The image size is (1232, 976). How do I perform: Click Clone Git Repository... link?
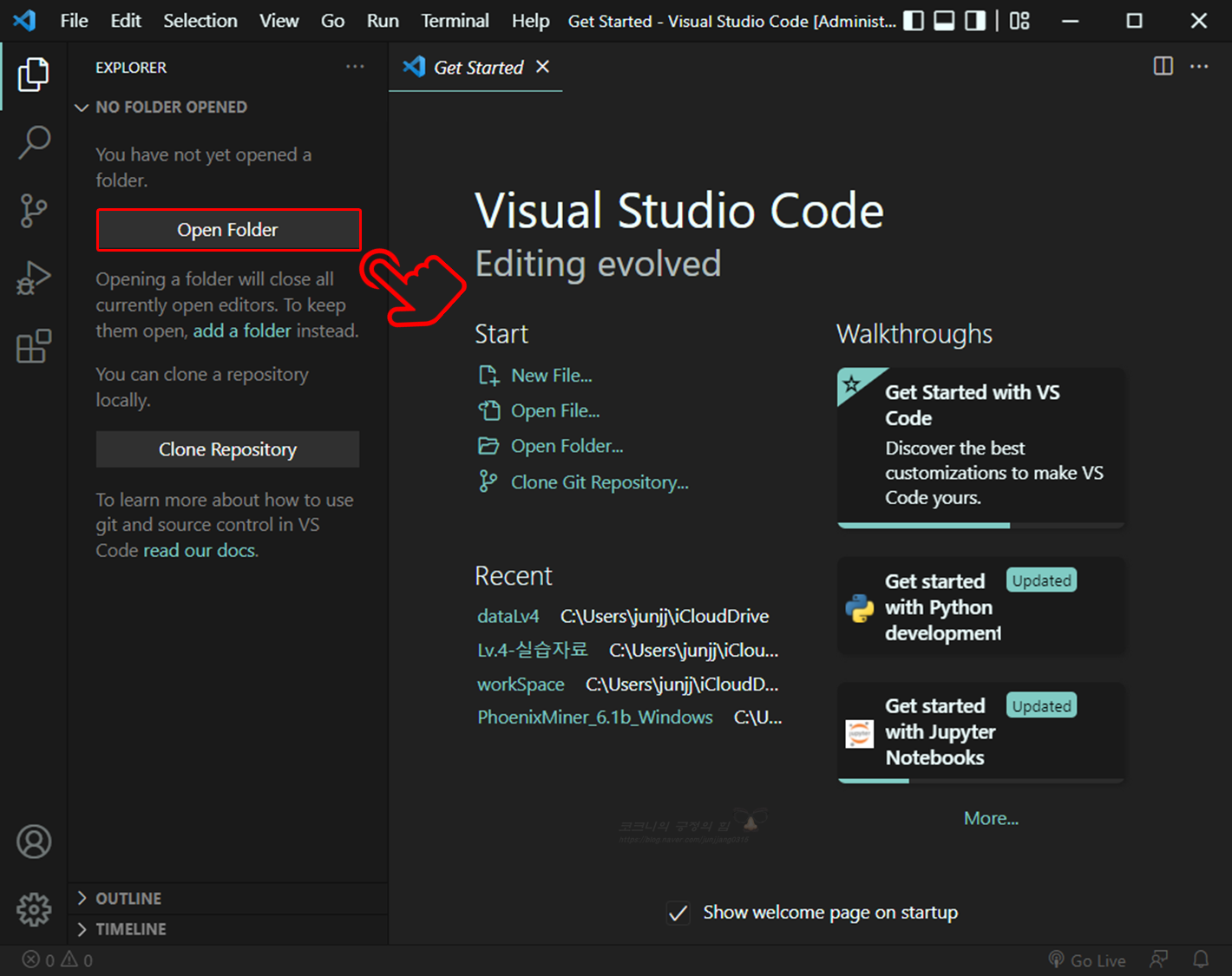[600, 482]
